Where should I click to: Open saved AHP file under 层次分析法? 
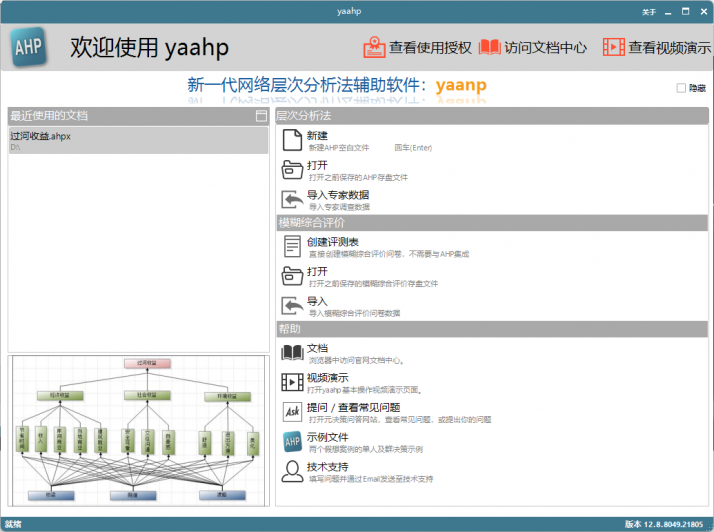(317, 165)
